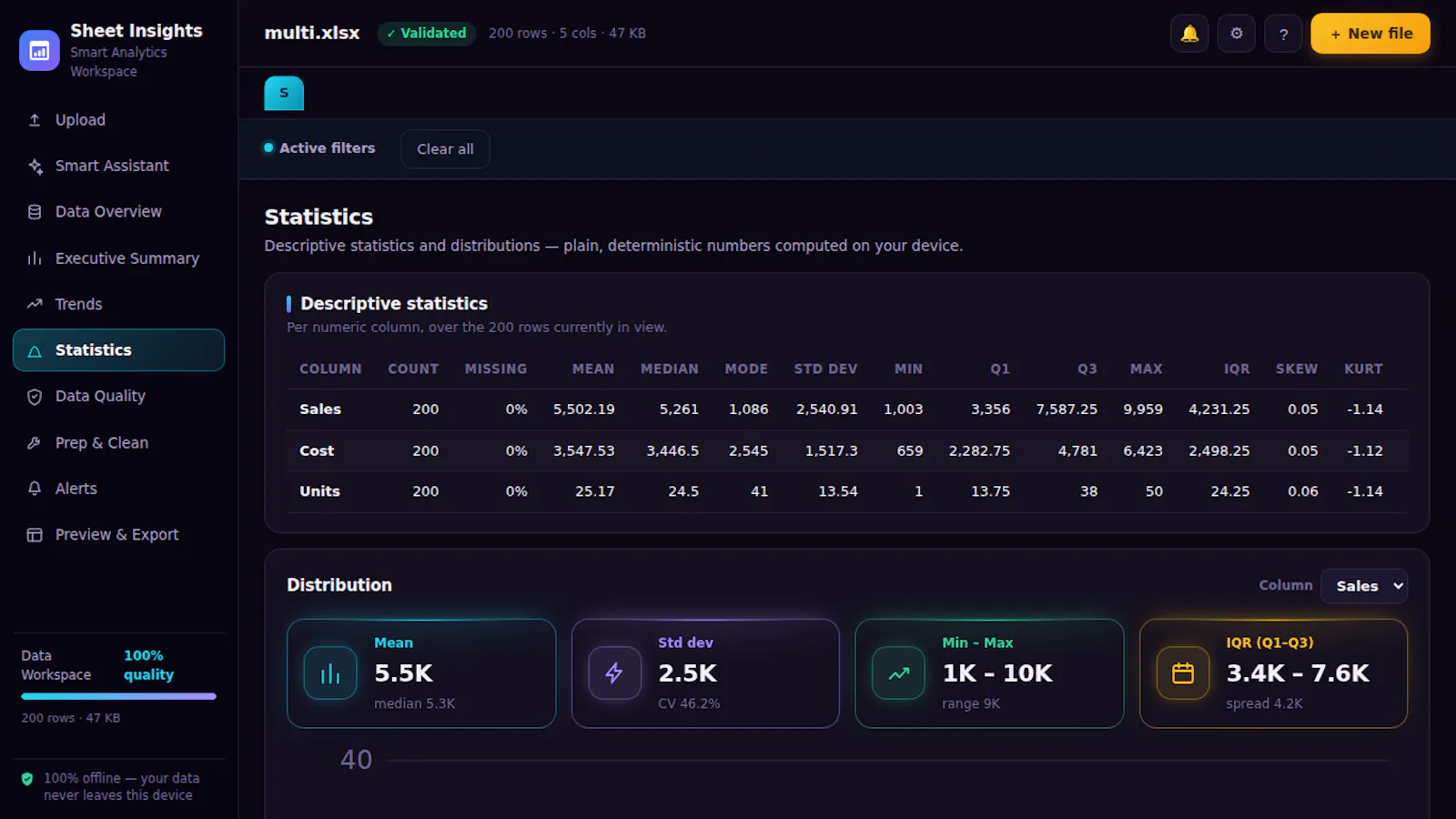Click the Sheet Insights logo icon
The image size is (1456, 819).
[x=39, y=51]
